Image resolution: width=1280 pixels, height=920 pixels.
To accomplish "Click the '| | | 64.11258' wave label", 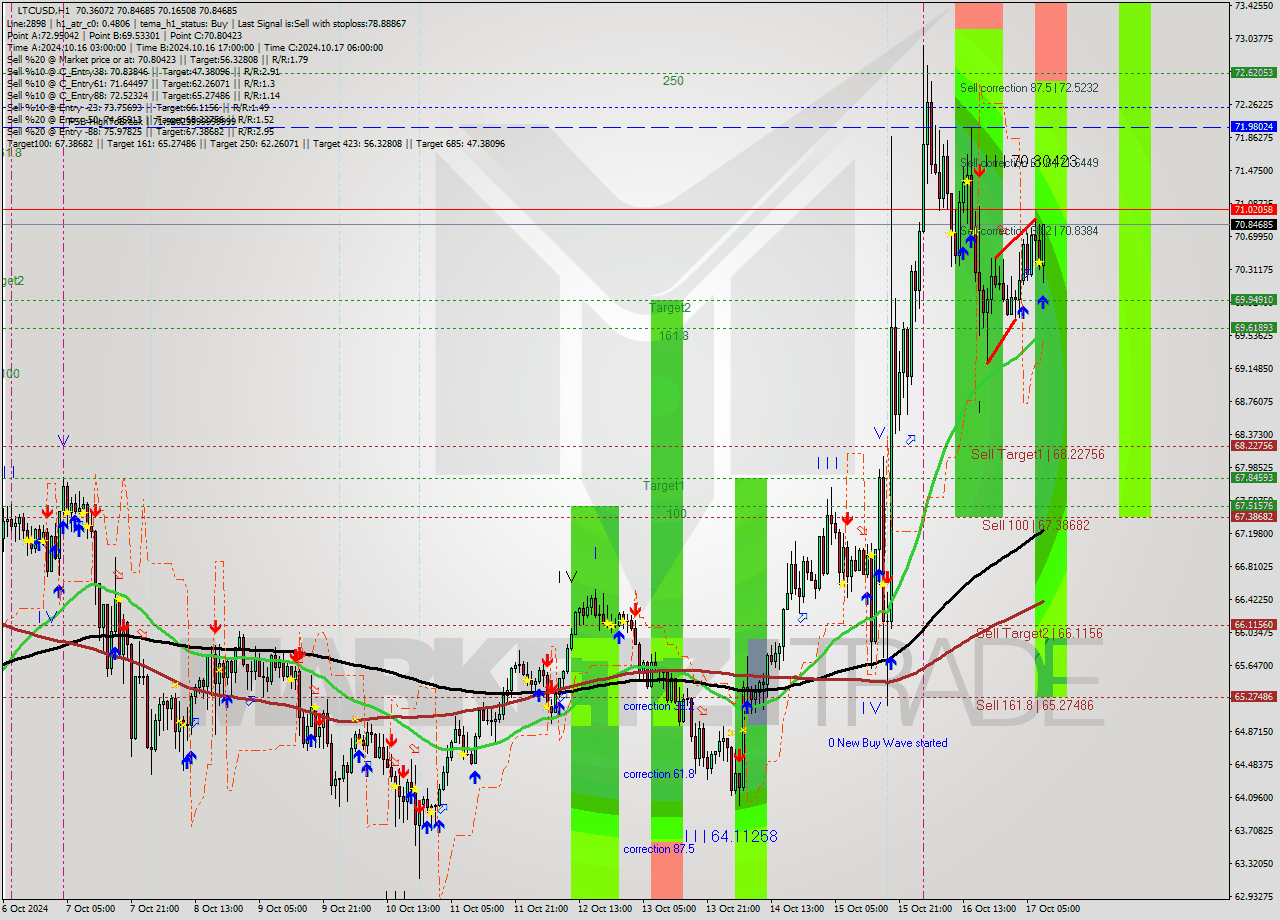I will pos(731,836).
